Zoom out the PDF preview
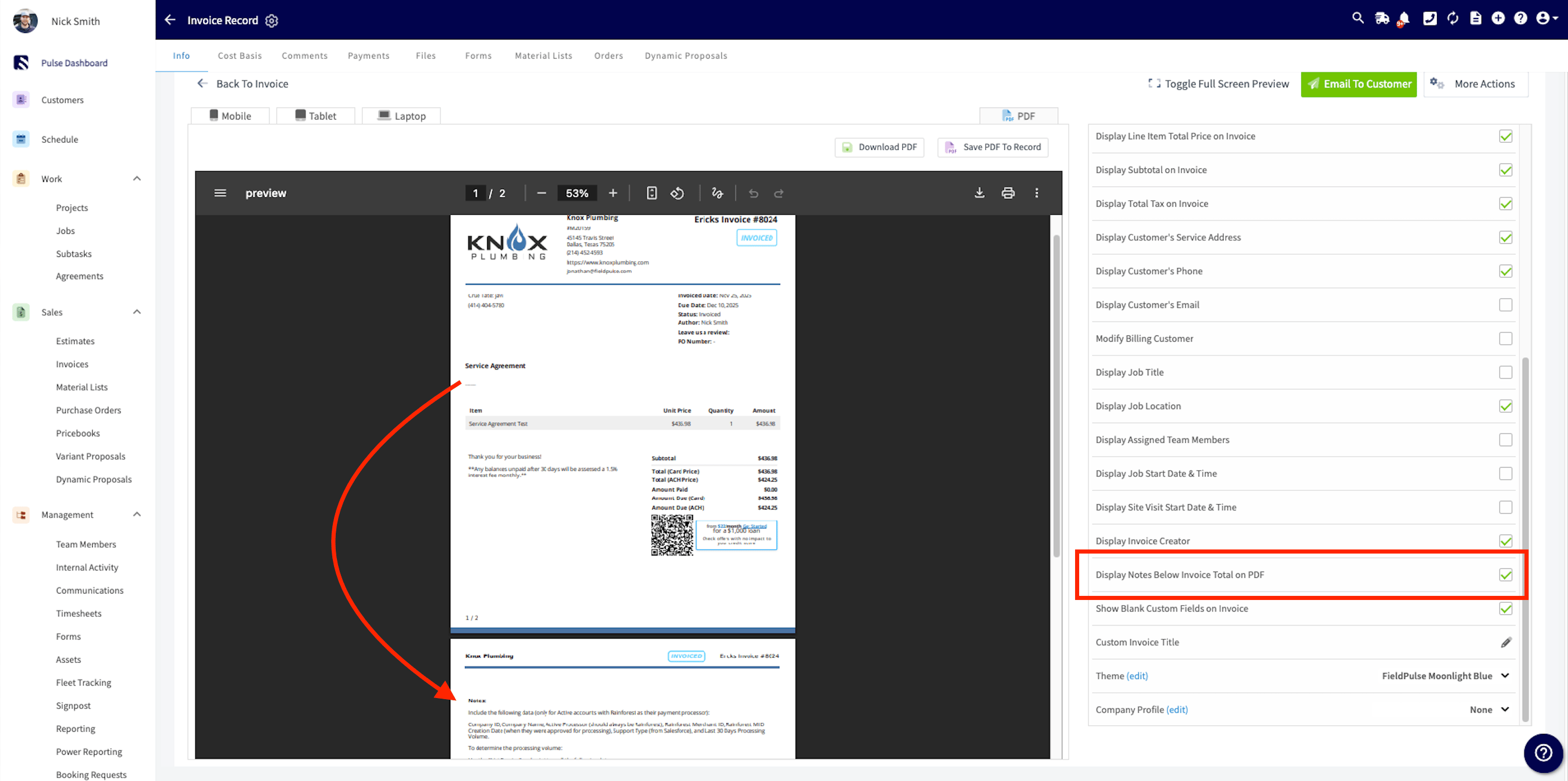The width and height of the screenshot is (1568, 781). (541, 193)
